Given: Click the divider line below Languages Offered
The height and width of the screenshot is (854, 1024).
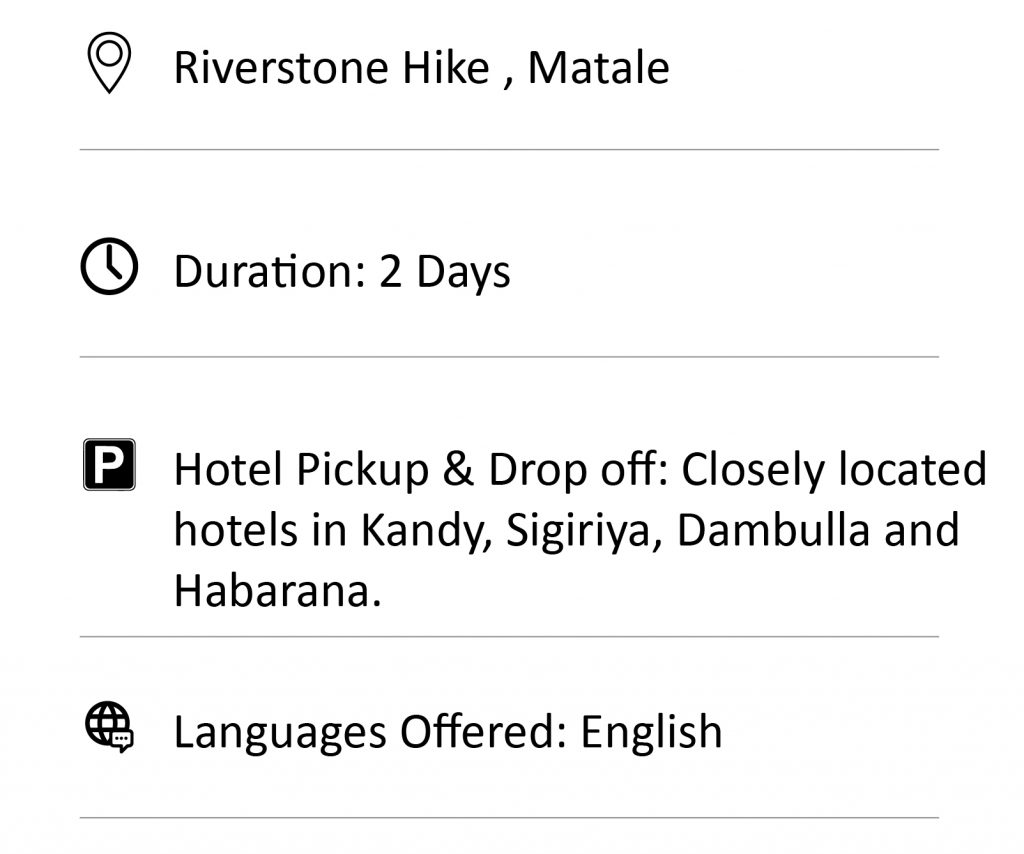Looking at the screenshot, I should coord(509,817).
